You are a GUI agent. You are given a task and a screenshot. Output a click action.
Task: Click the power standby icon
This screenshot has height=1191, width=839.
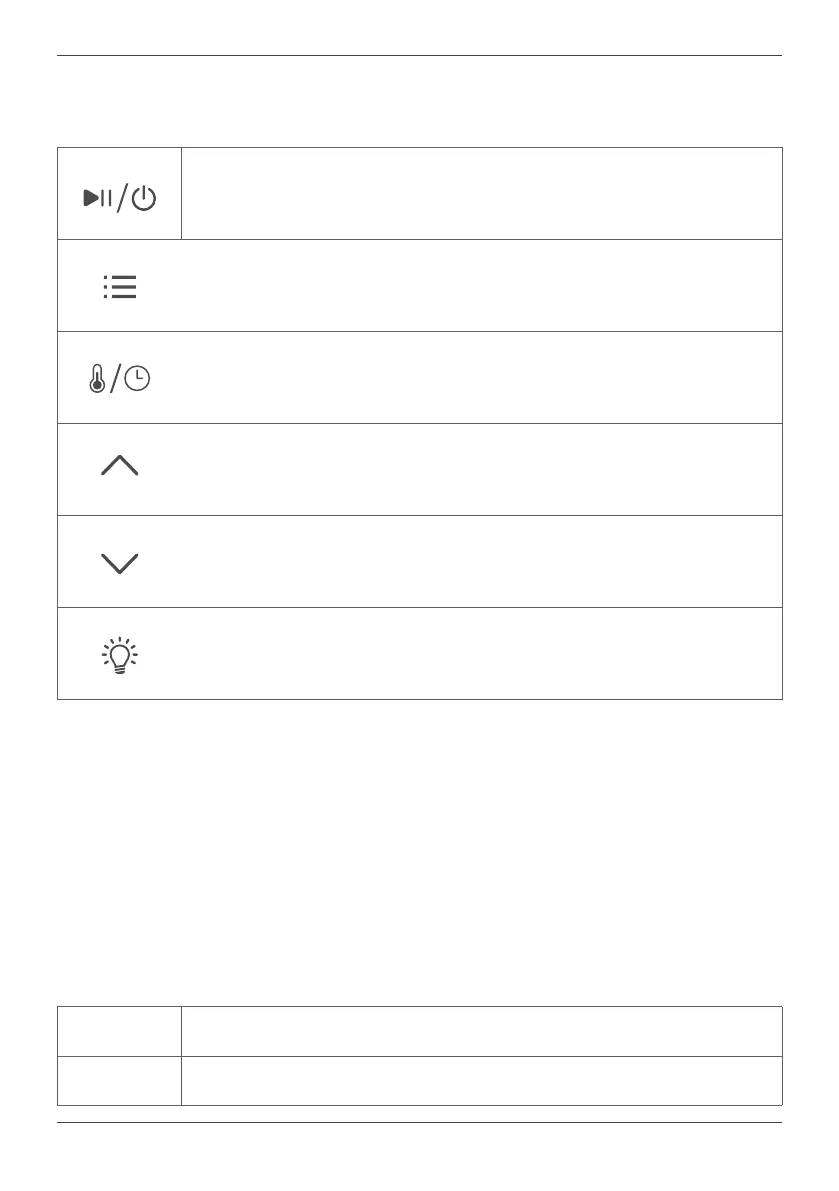145,199
